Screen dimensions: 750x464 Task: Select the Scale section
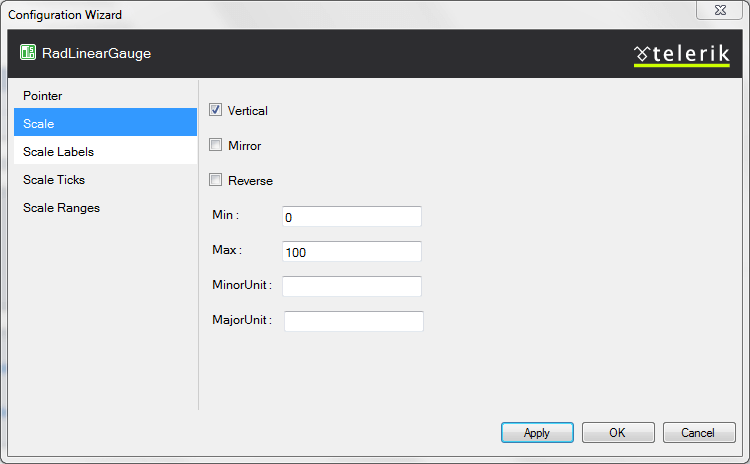[x=105, y=122]
